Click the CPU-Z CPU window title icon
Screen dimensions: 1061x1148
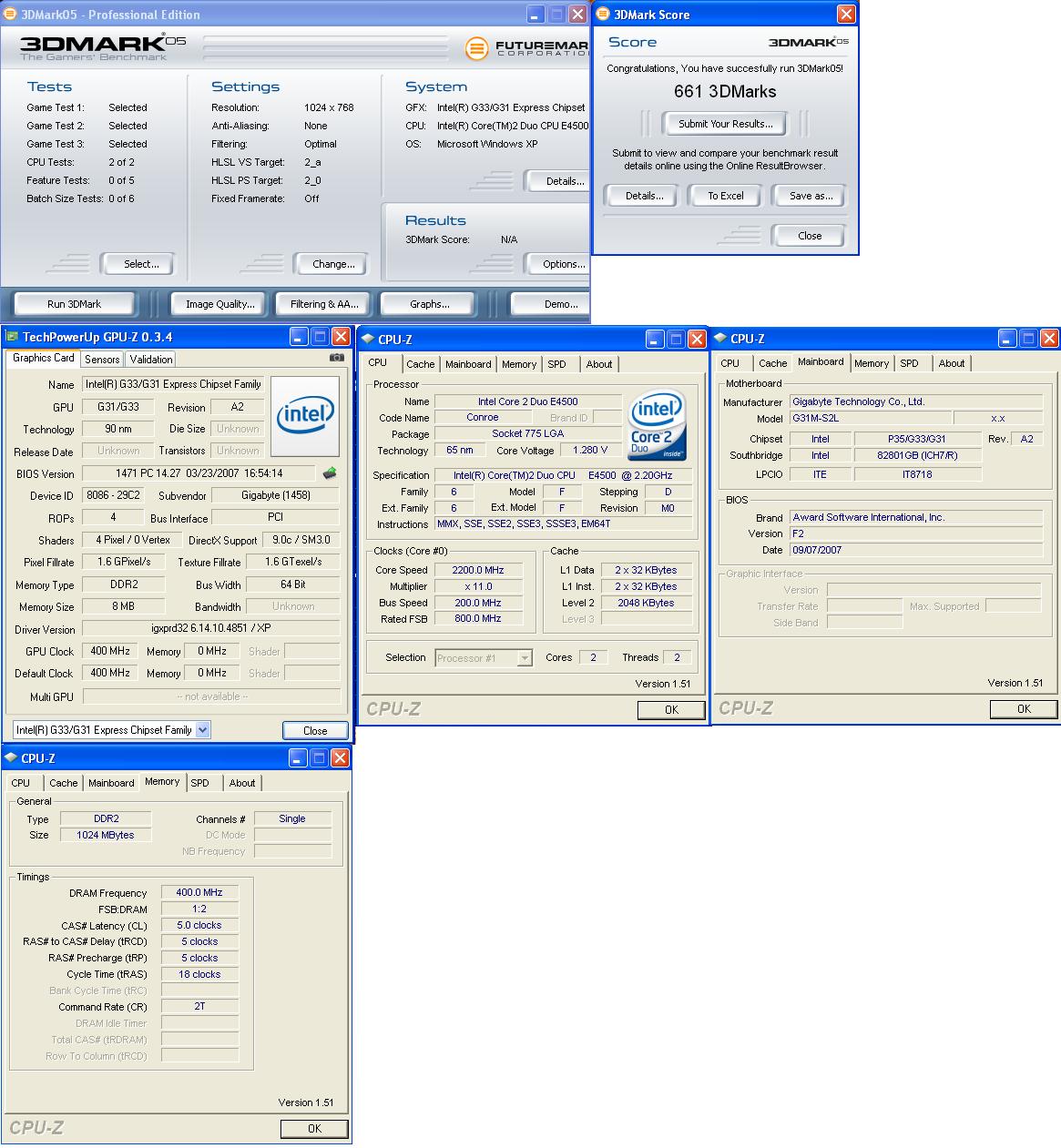click(x=368, y=339)
